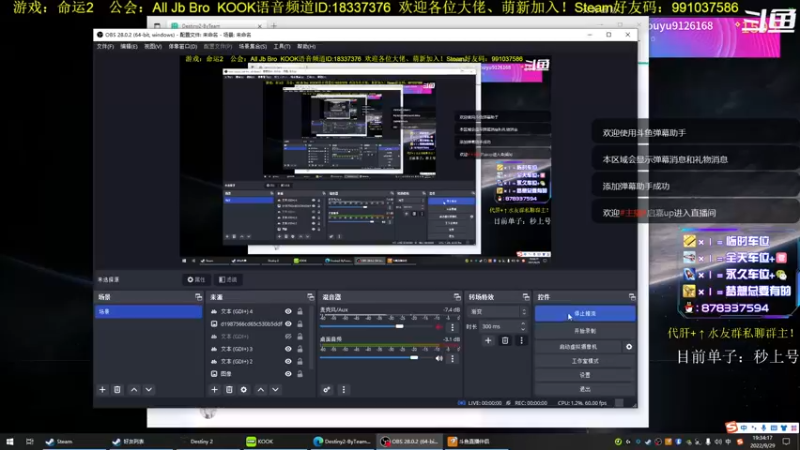
Task: Click the OBS preview canvas
Action: pyautogui.click(x=365, y=159)
